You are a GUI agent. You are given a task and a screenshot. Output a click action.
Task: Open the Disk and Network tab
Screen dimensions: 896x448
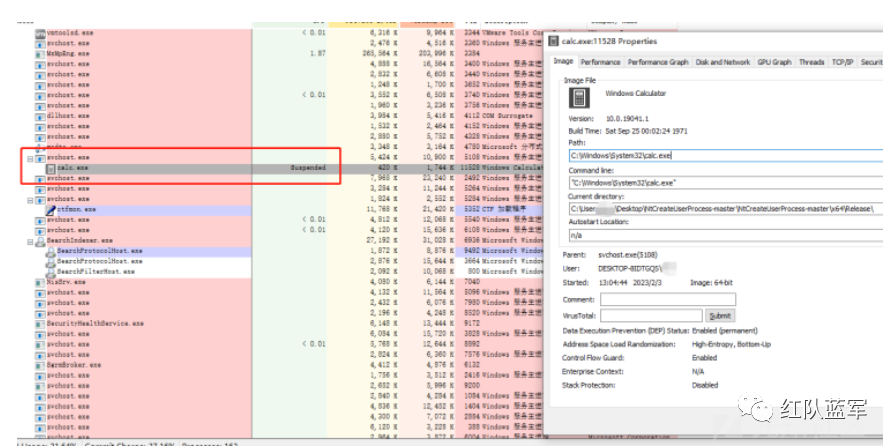point(722,62)
